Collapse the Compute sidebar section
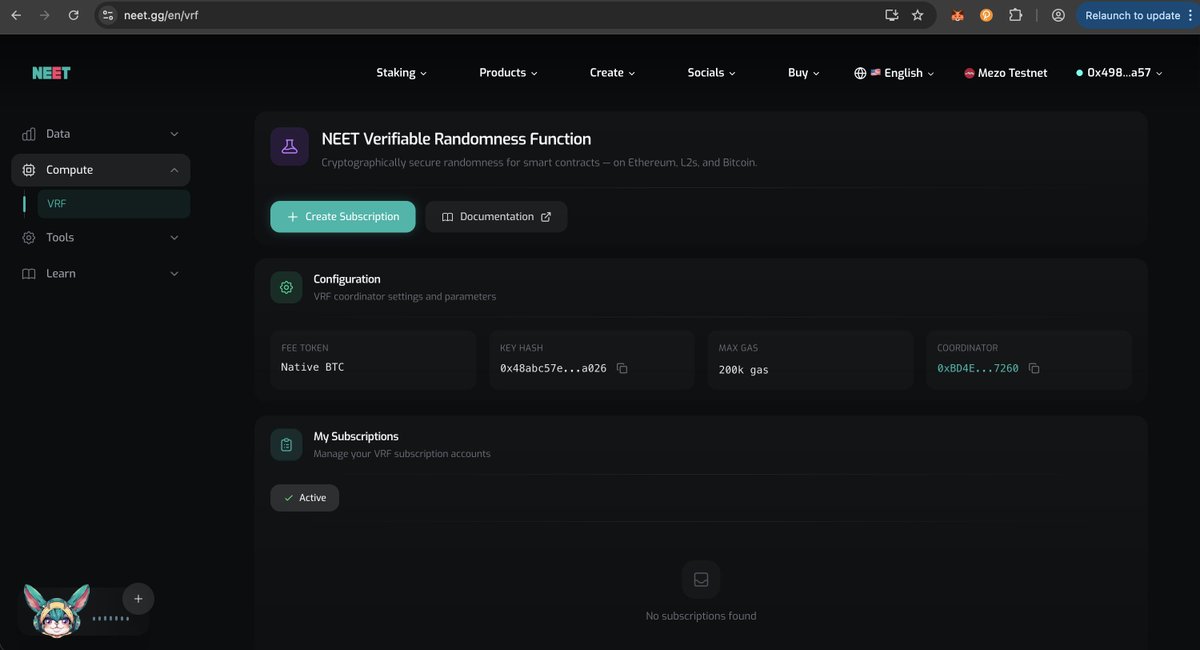Image resolution: width=1200 pixels, height=650 pixels. pos(101,170)
